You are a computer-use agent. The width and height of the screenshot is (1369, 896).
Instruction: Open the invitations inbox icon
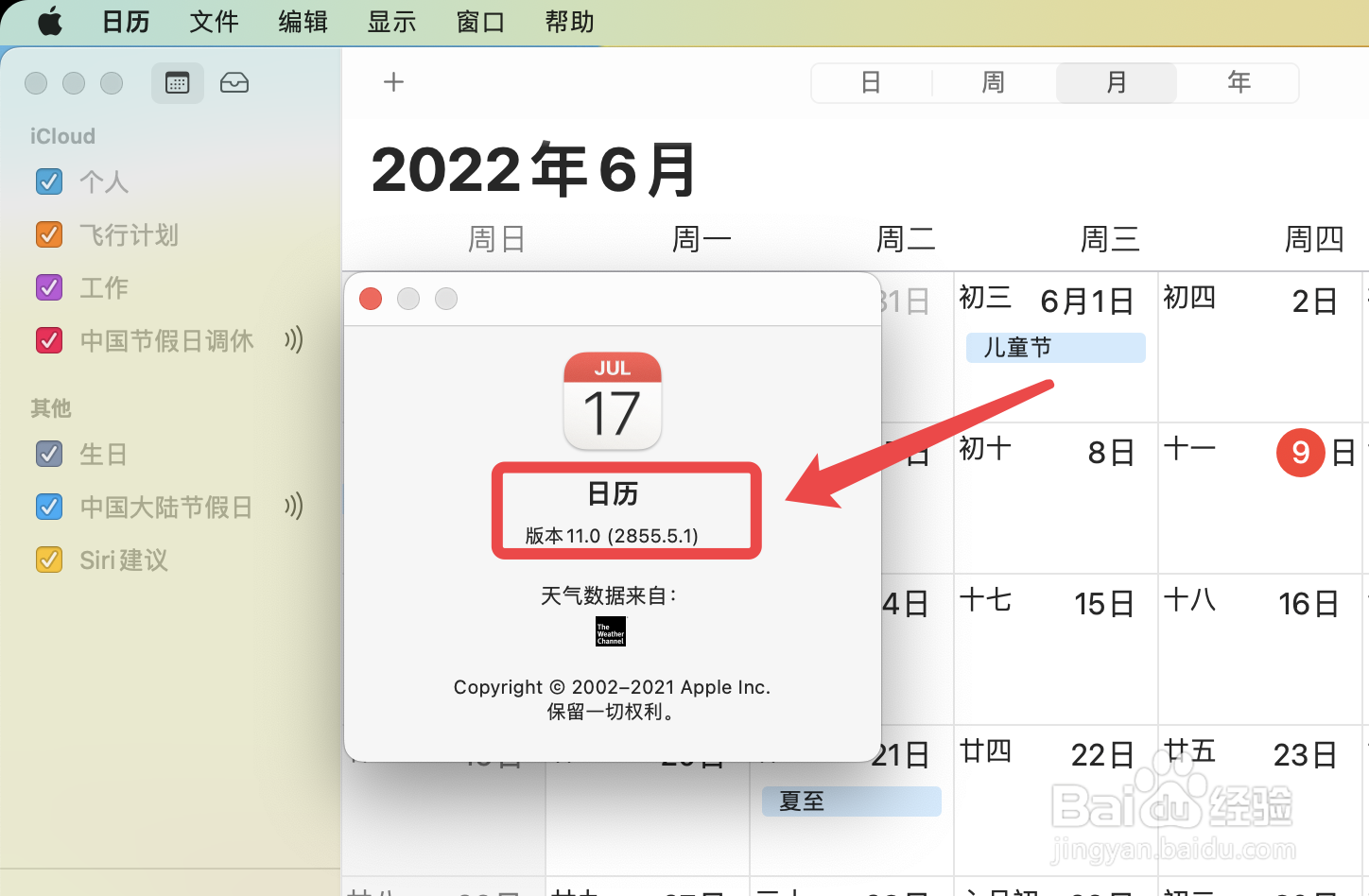234,83
